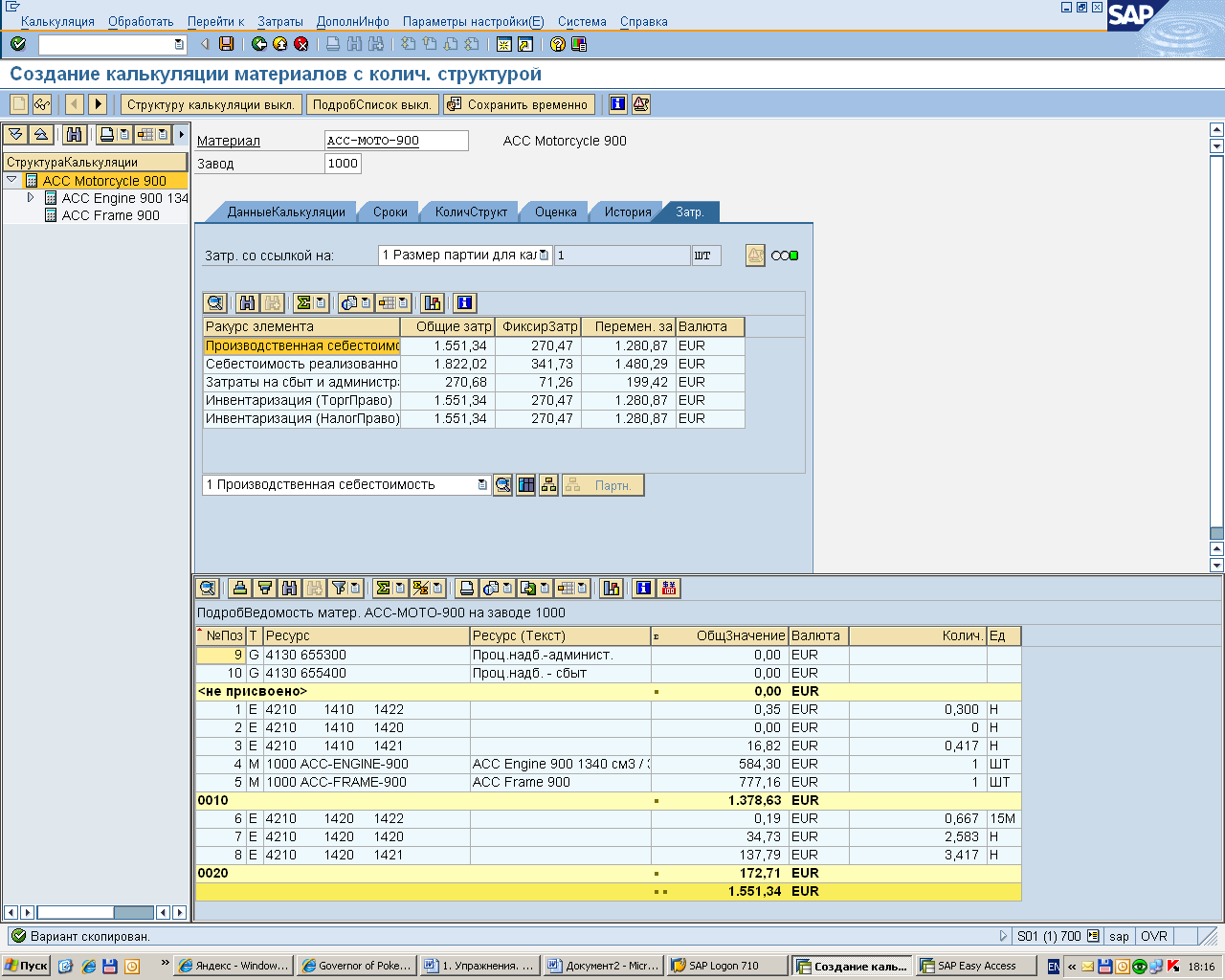Image resolution: width=1225 pixels, height=980 pixels.
Task: Open the ДополнИнфо menu
Action: [x=353, y=21]
